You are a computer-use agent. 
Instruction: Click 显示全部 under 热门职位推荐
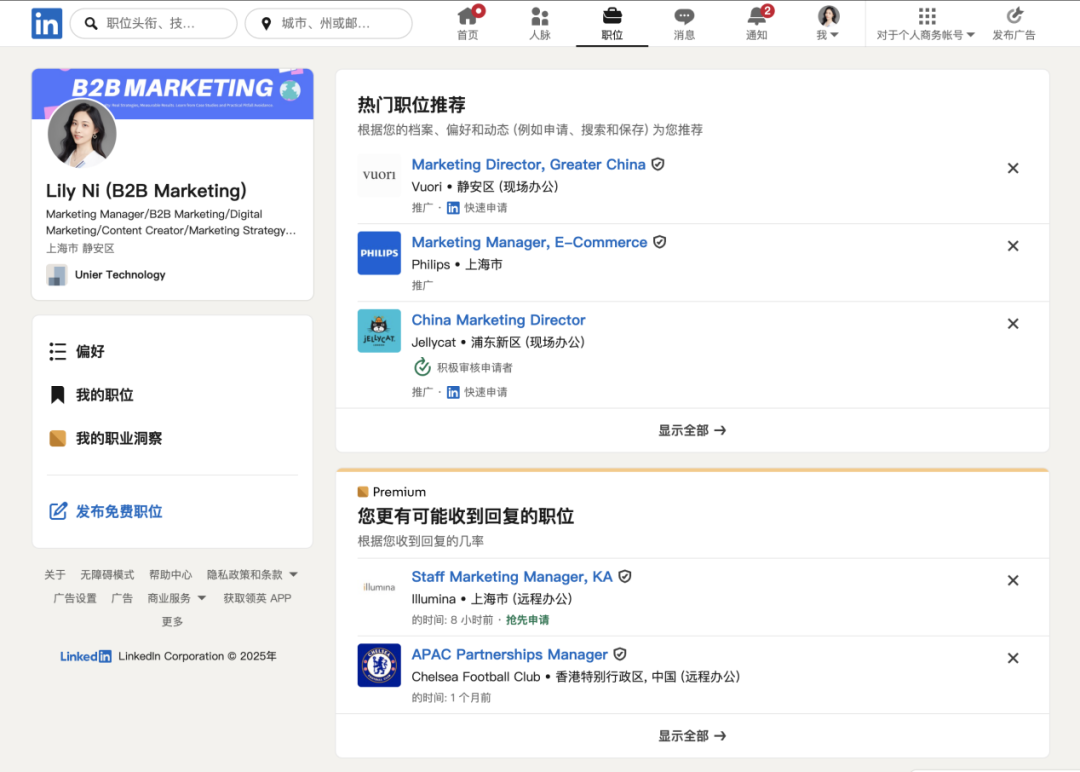[692, 430]
